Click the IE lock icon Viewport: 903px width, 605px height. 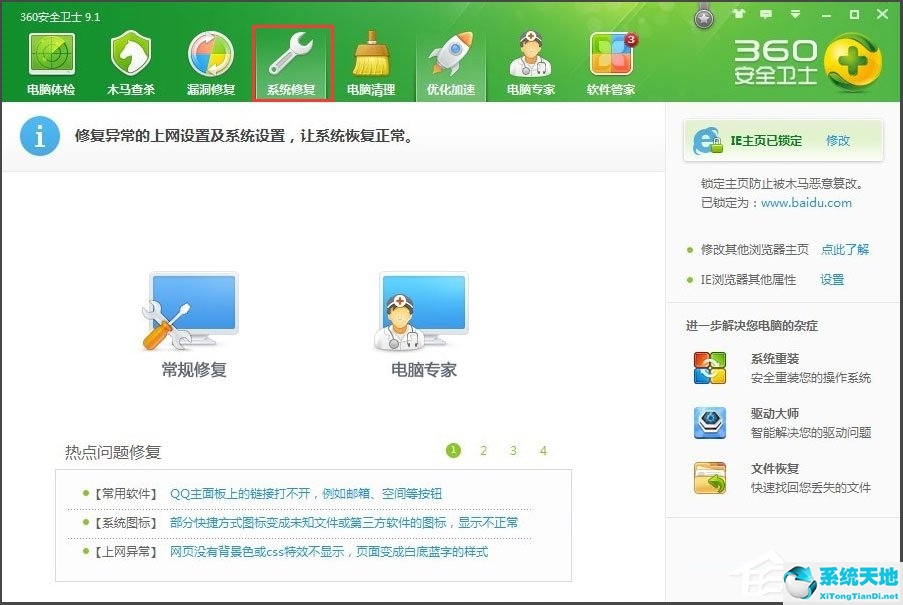click(708, 140)
